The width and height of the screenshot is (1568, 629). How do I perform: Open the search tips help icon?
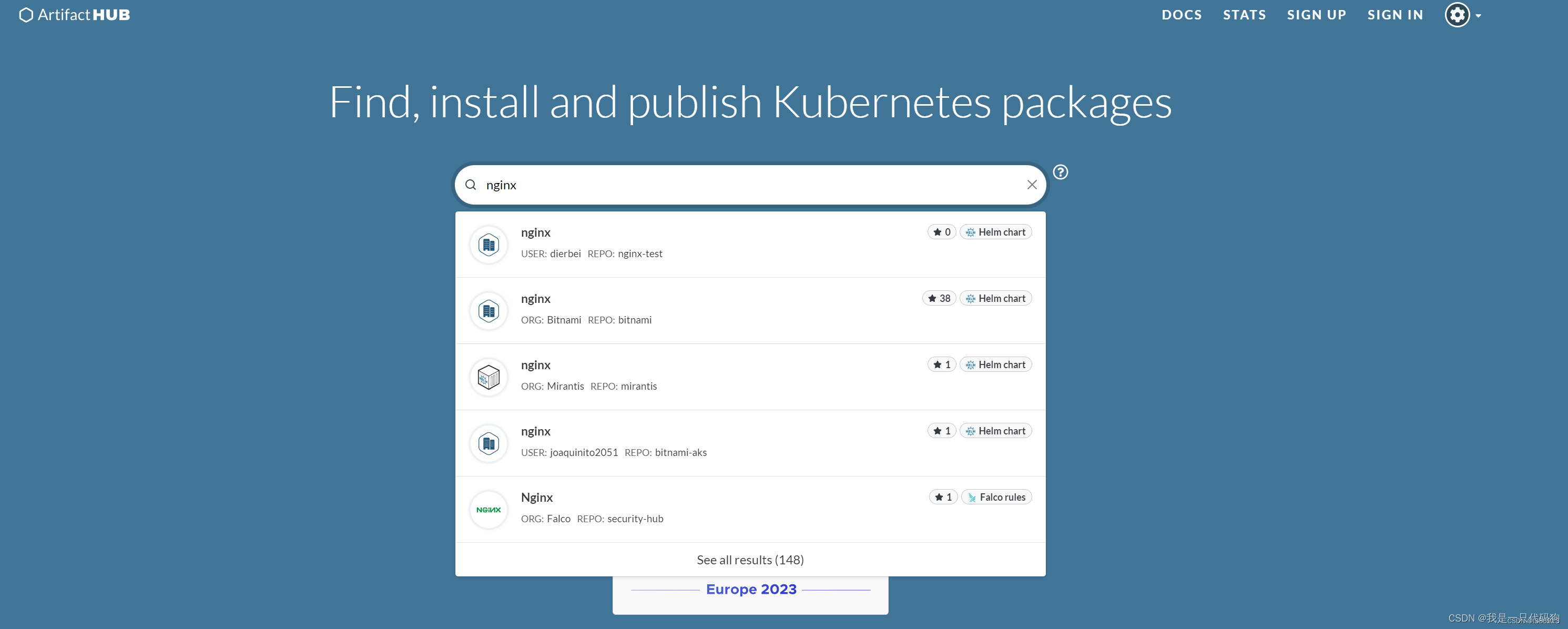1061,173
